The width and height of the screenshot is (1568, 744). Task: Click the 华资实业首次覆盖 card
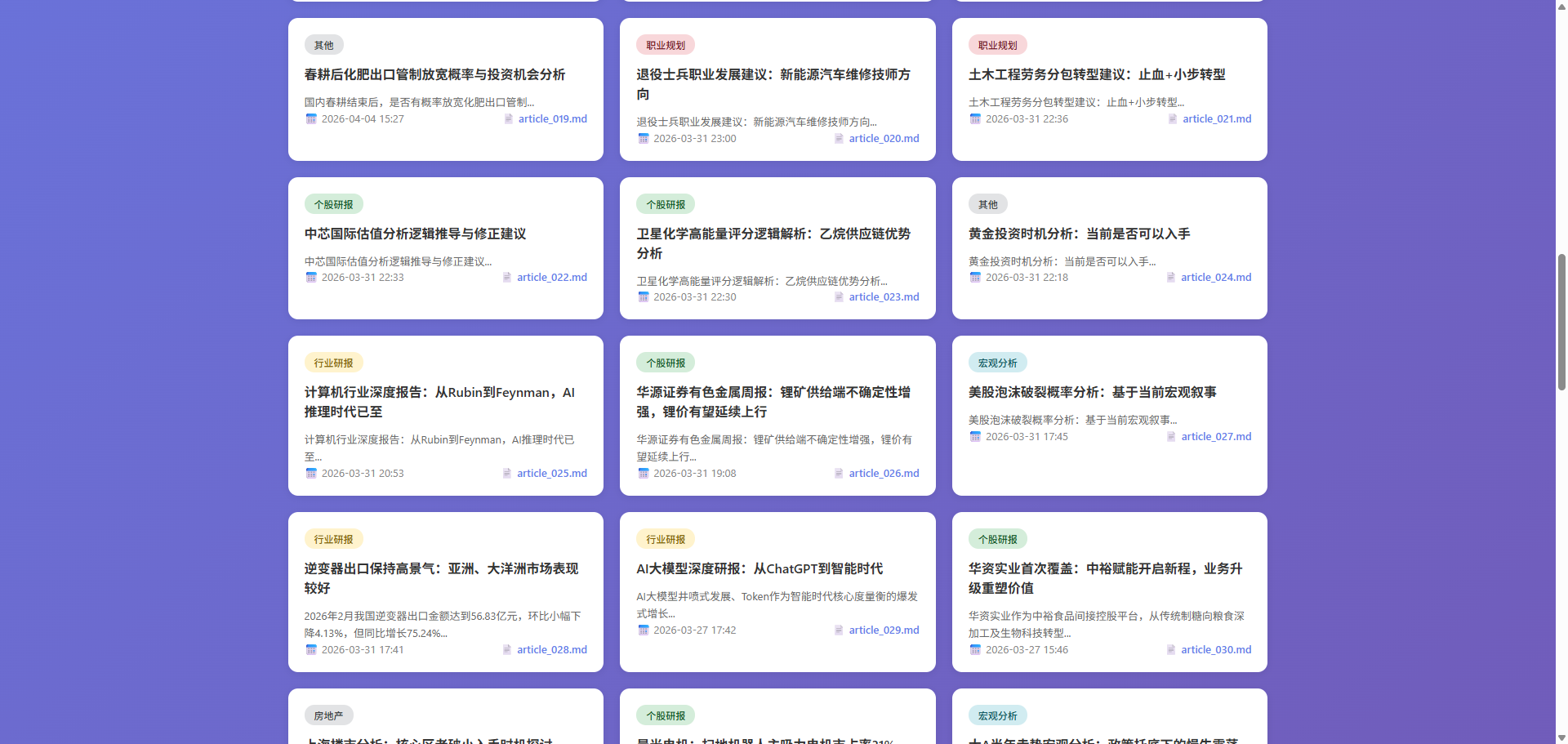click(x=1104, y=578)
